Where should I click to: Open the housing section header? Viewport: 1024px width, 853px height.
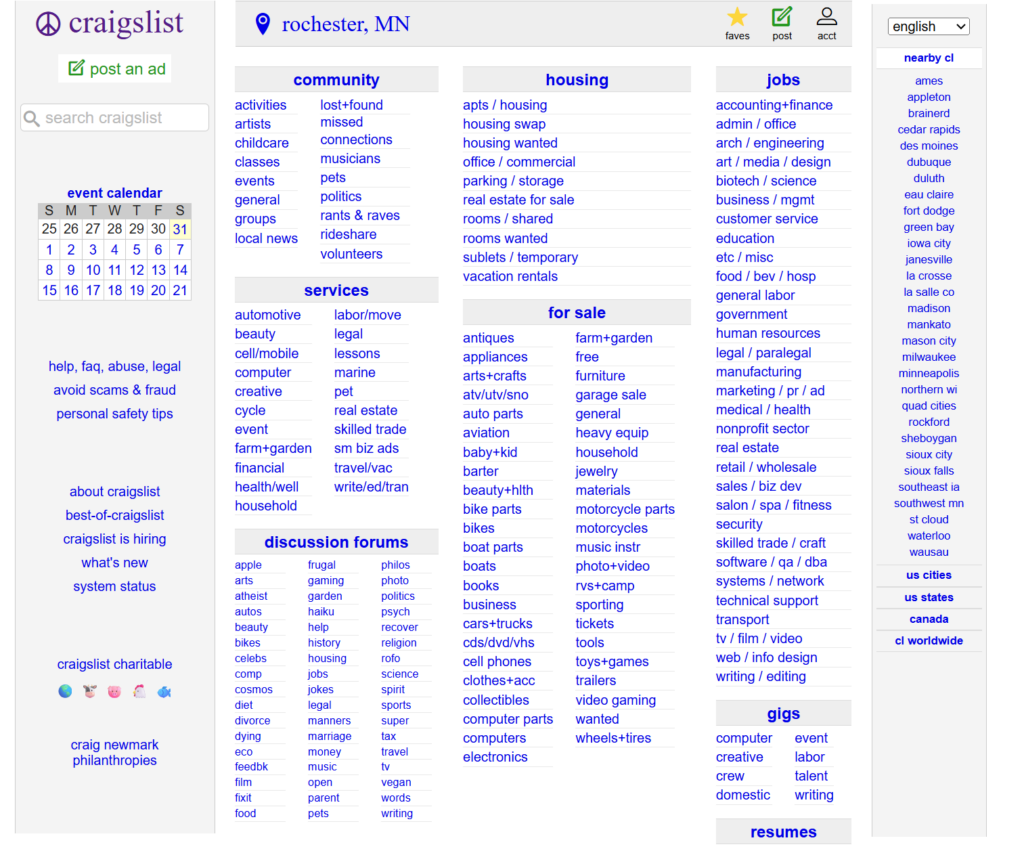click(576, 80)
